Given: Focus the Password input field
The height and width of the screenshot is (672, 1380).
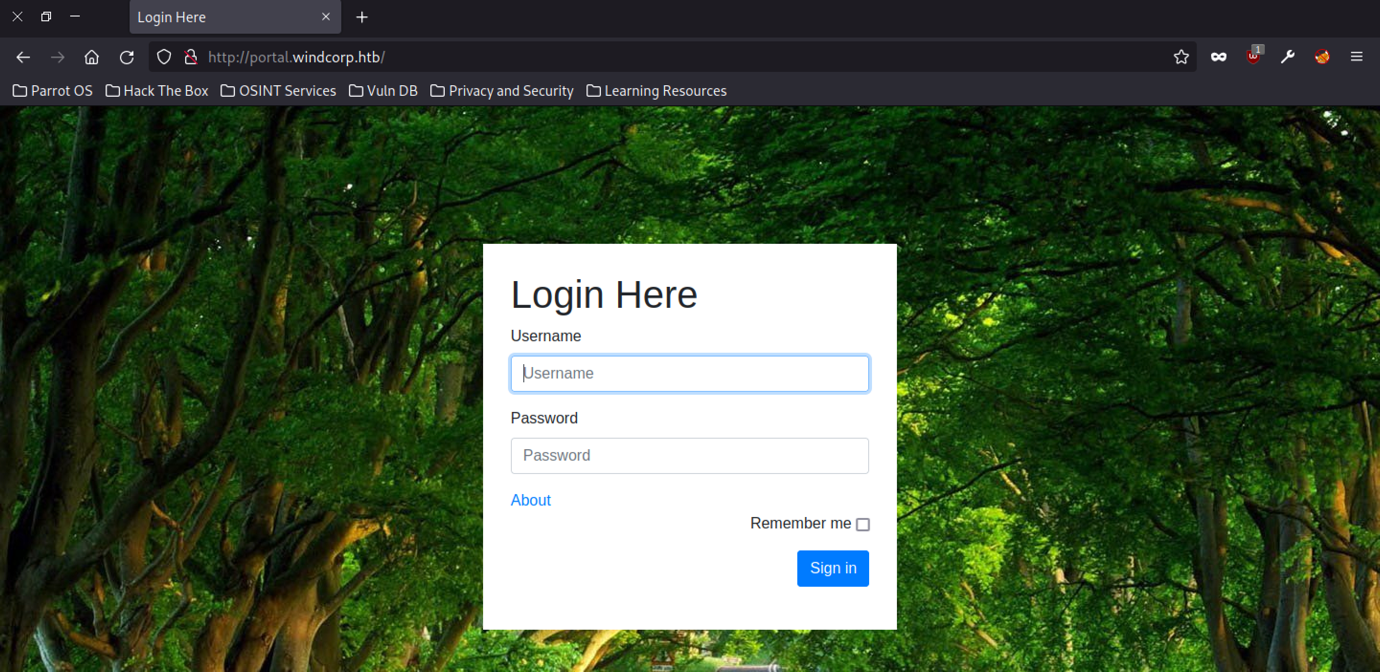Looking at the screenshot, I should (689, 456).
